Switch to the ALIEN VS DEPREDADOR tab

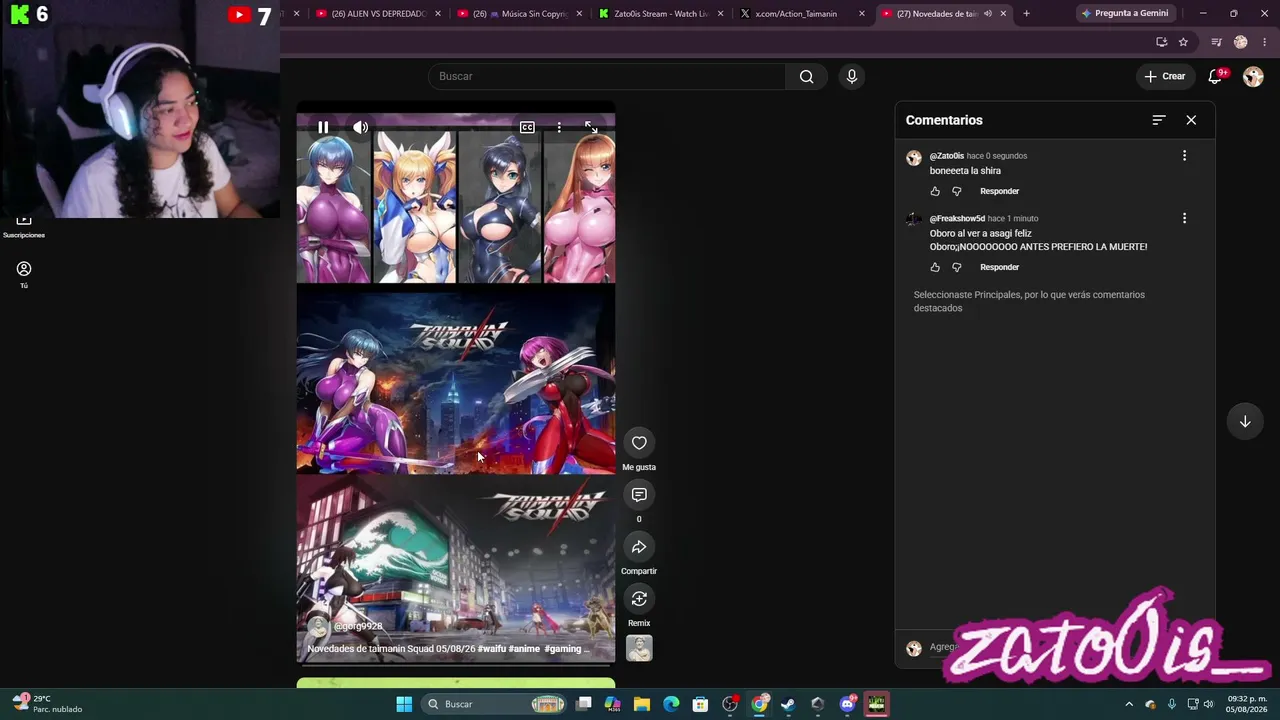[x=378, y=14]
